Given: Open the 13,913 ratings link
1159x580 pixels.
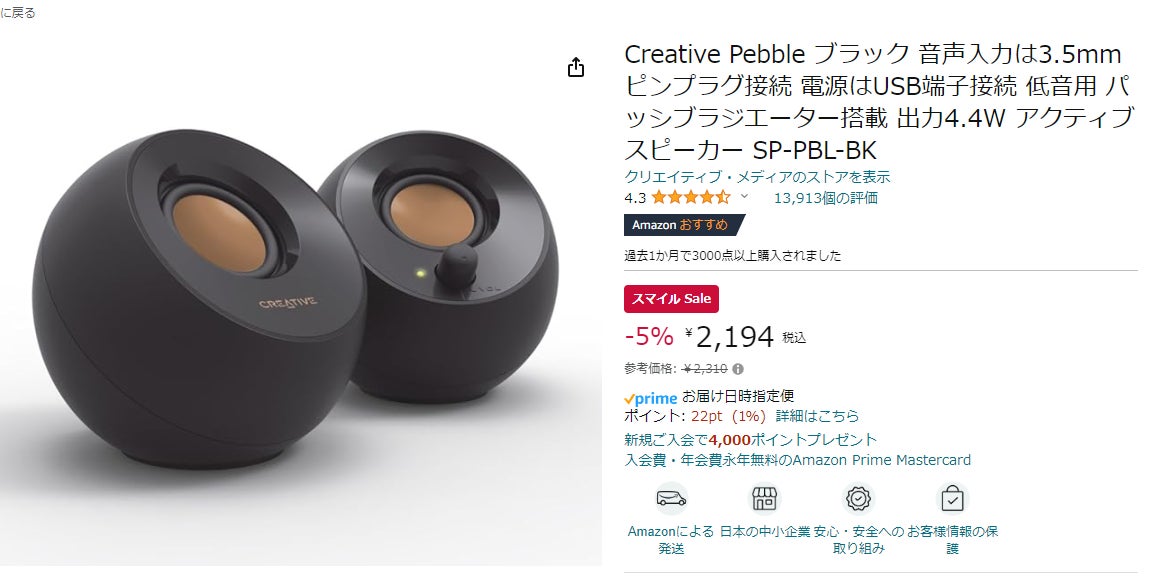Looking at the screenshot, I should coord(826,197).
